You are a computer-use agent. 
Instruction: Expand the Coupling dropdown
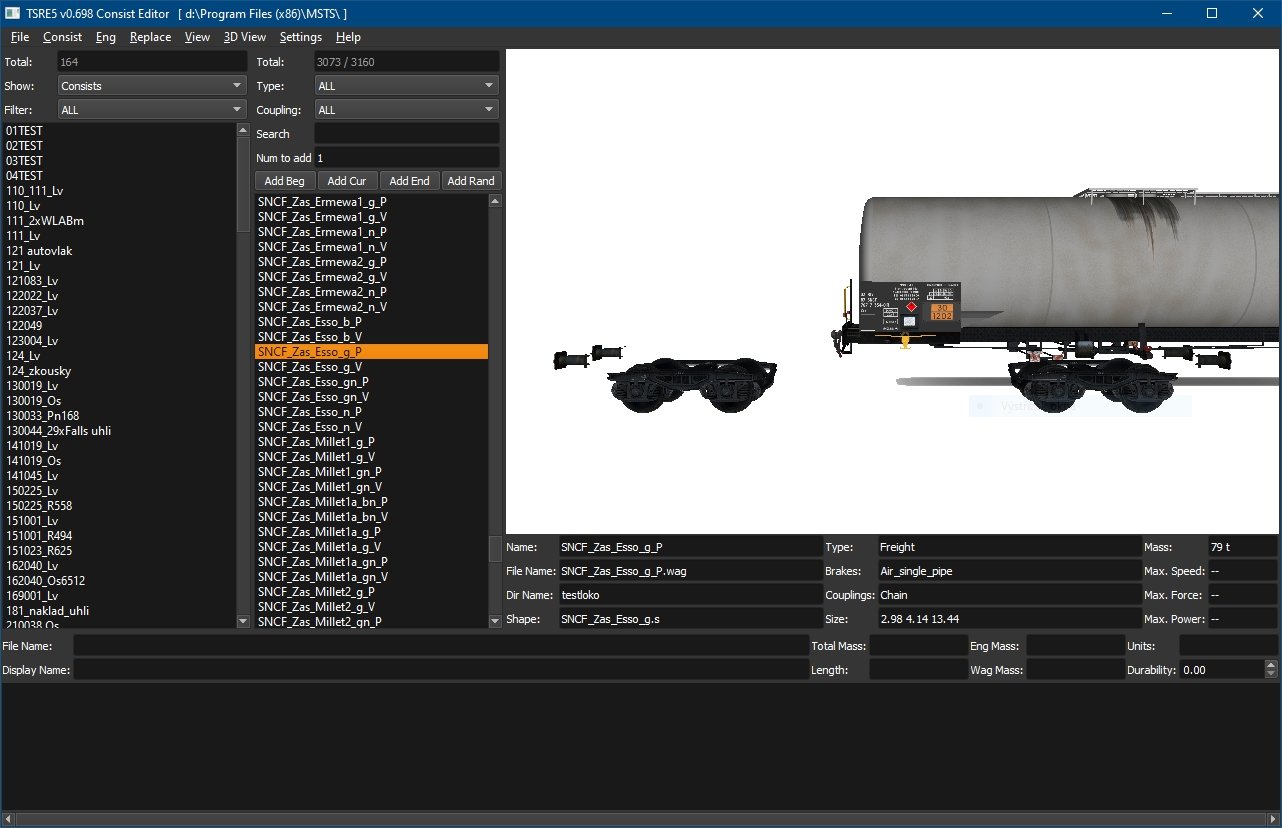point(406,110)
